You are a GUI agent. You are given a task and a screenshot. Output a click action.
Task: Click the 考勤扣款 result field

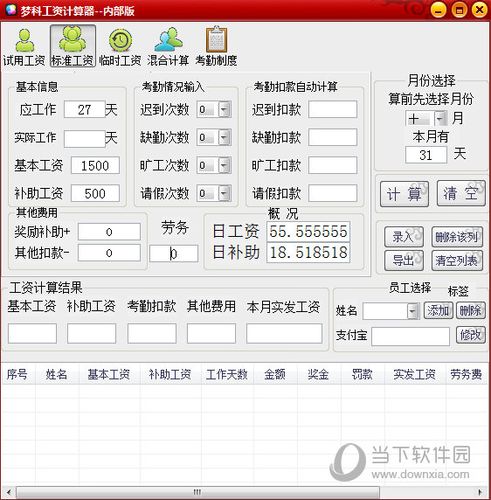152,333
